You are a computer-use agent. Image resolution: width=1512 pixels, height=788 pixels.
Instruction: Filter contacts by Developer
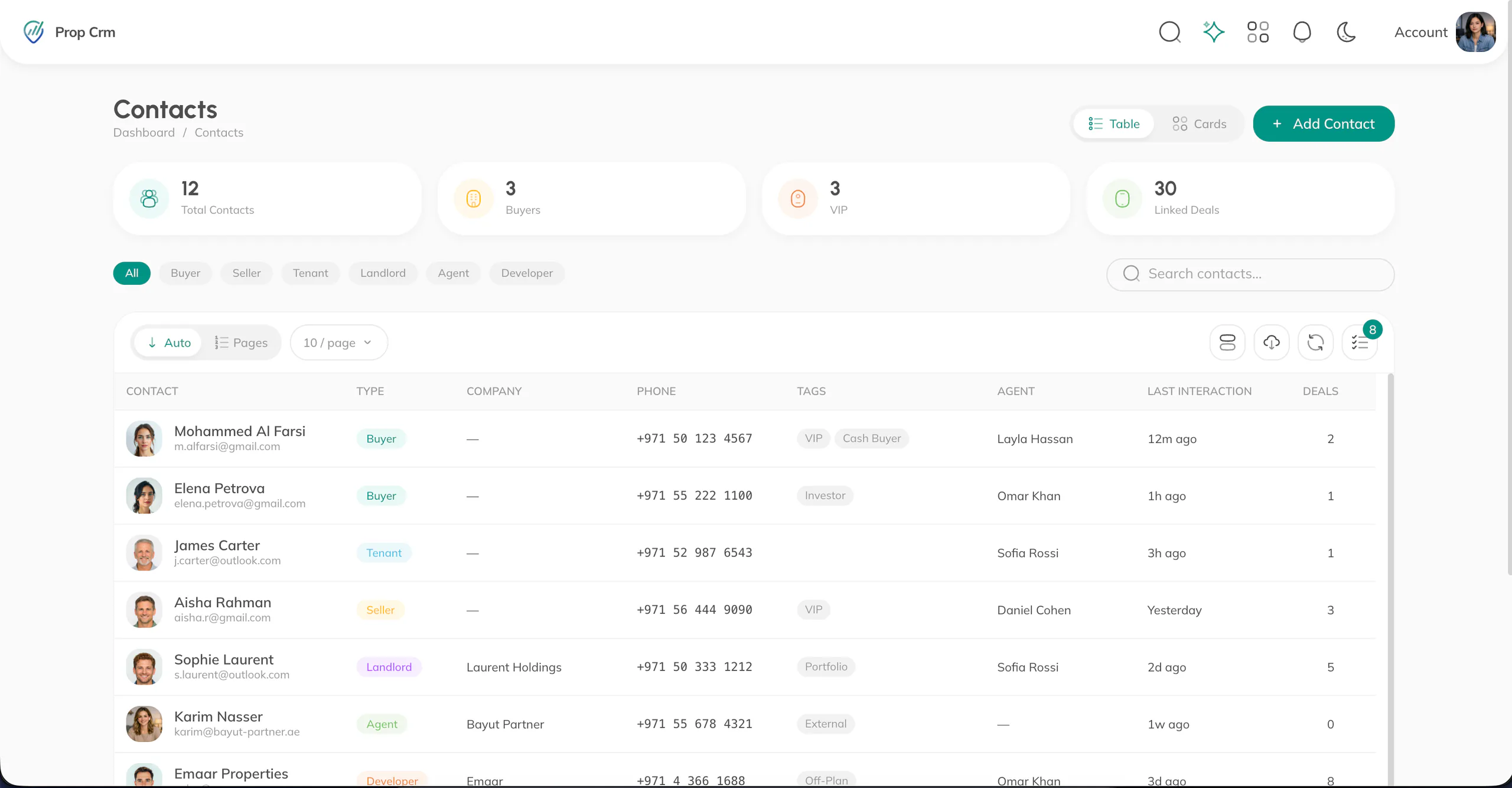(527, 273)
